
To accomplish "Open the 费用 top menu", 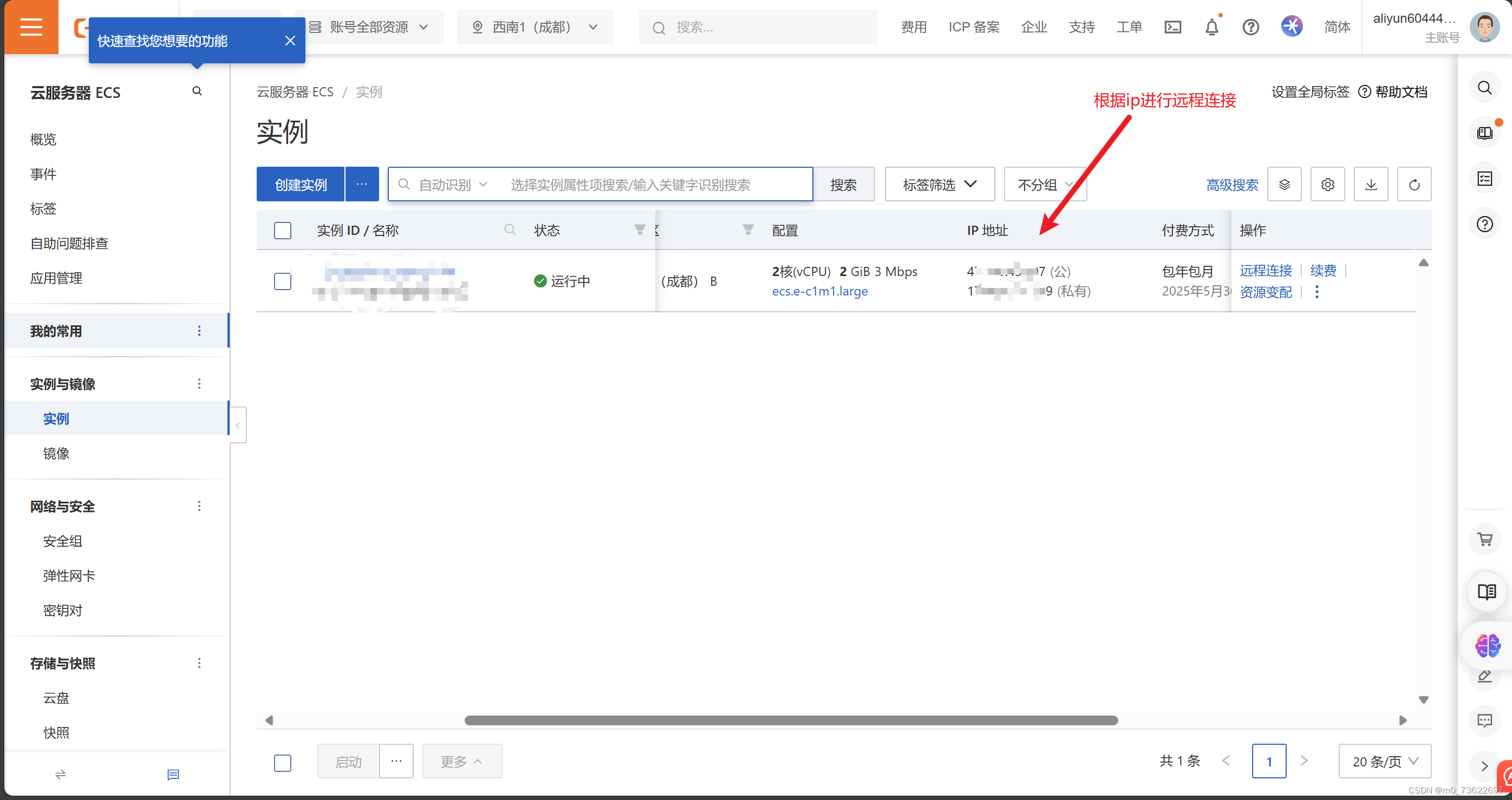I will coord(913,27).
